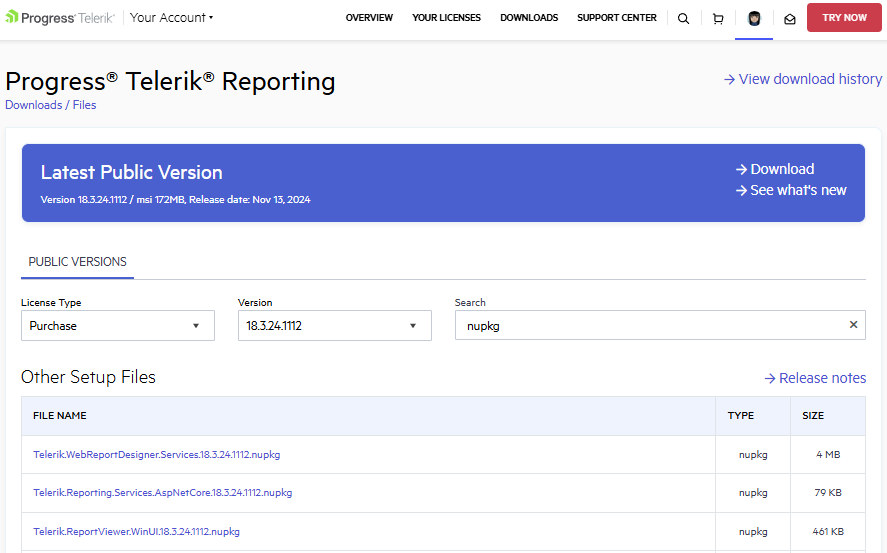Open the site search magnifier icon
This screenshot has height=553, width=887.
pyautogui.click(x=683, y=19)
